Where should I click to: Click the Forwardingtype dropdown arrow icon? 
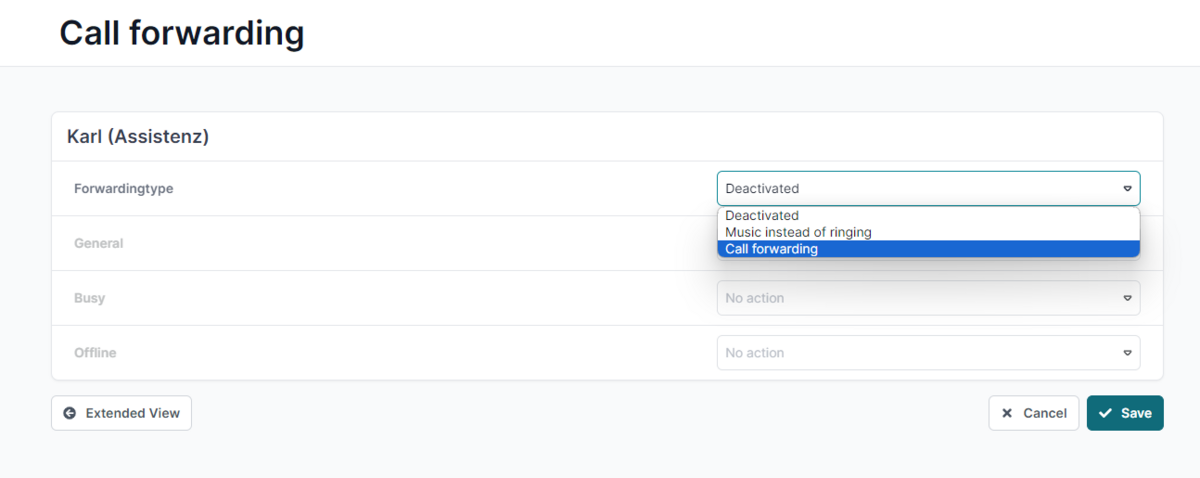(1127, 188)
